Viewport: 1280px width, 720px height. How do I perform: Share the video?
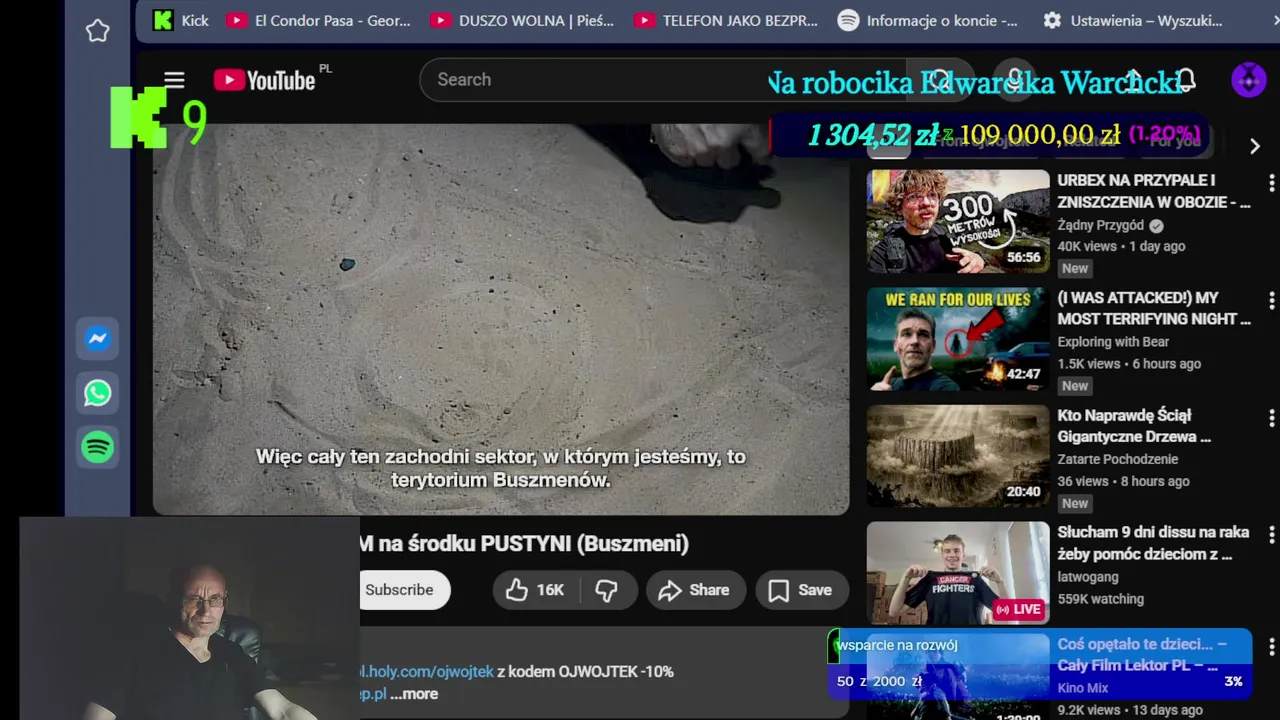[x=695, y=590]
